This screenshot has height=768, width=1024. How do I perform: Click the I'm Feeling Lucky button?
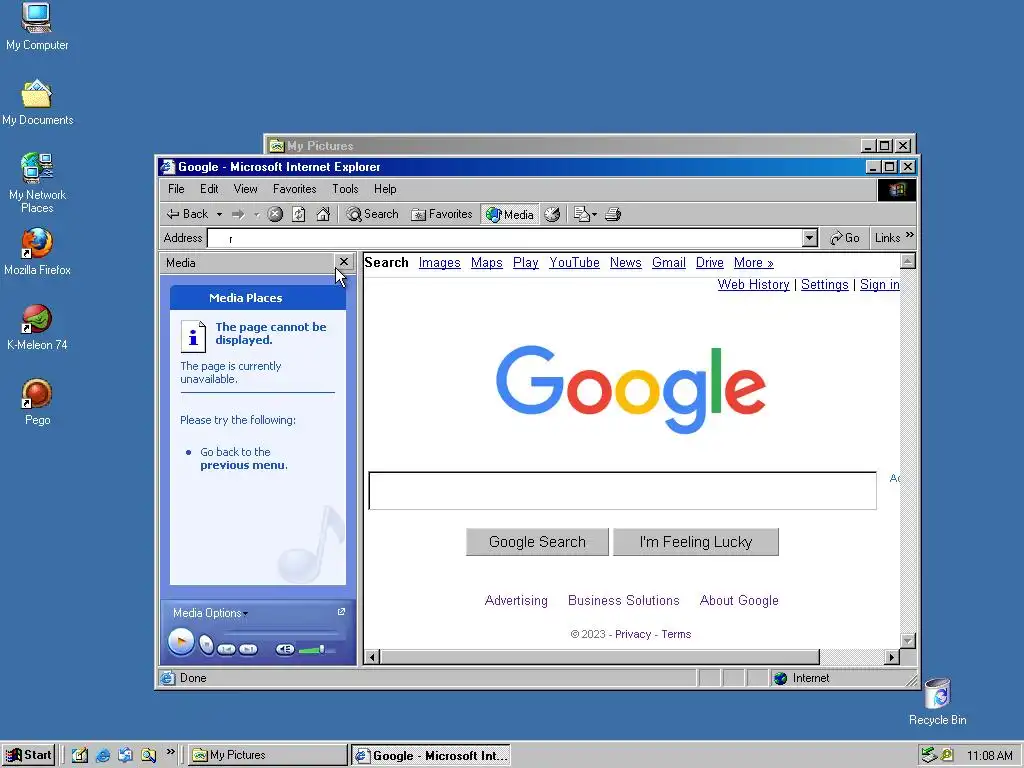(x=696, y=542)
